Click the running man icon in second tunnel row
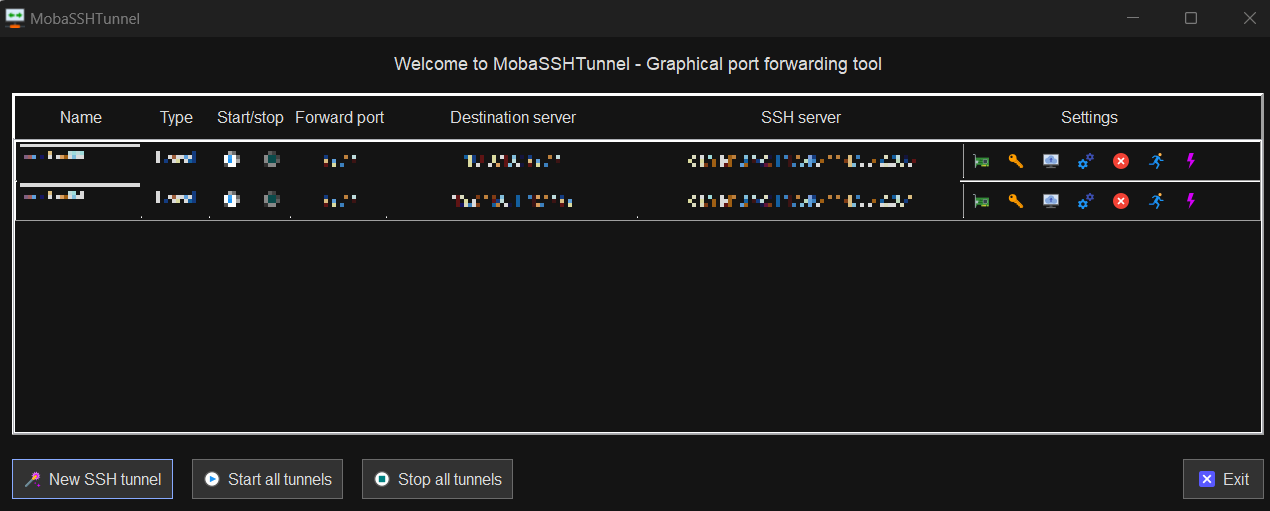The height and width of the screenshot is (511, 1270). pos(1156,201)
